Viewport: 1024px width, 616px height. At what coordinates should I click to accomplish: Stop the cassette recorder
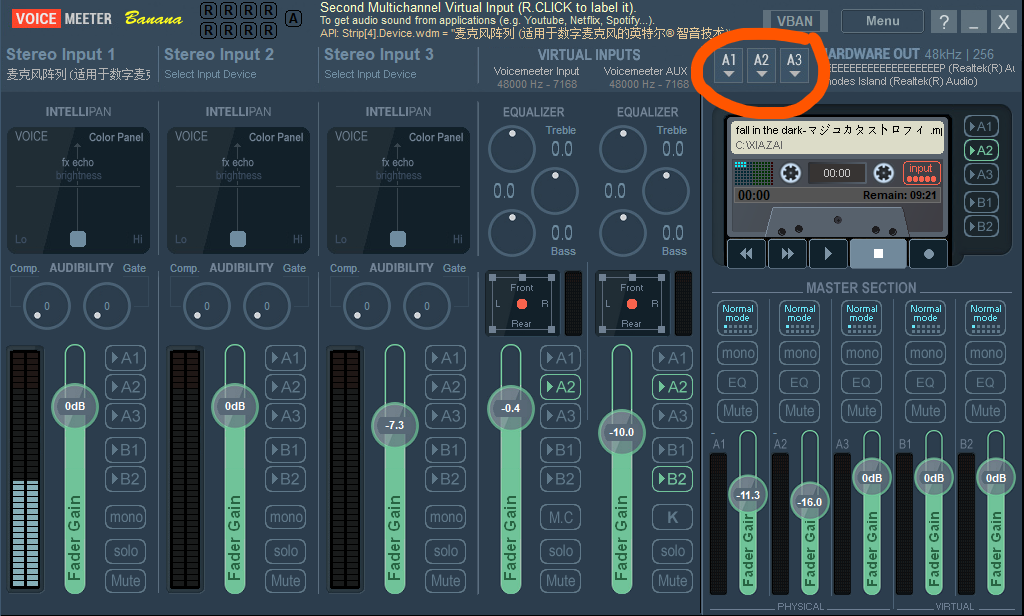(878, 253)
